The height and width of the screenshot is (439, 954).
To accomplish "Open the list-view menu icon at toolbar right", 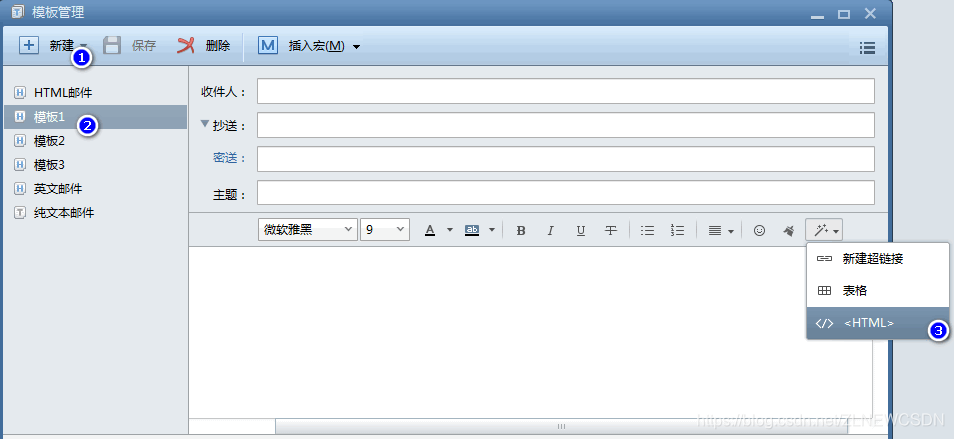I will (x=868, y=48).
